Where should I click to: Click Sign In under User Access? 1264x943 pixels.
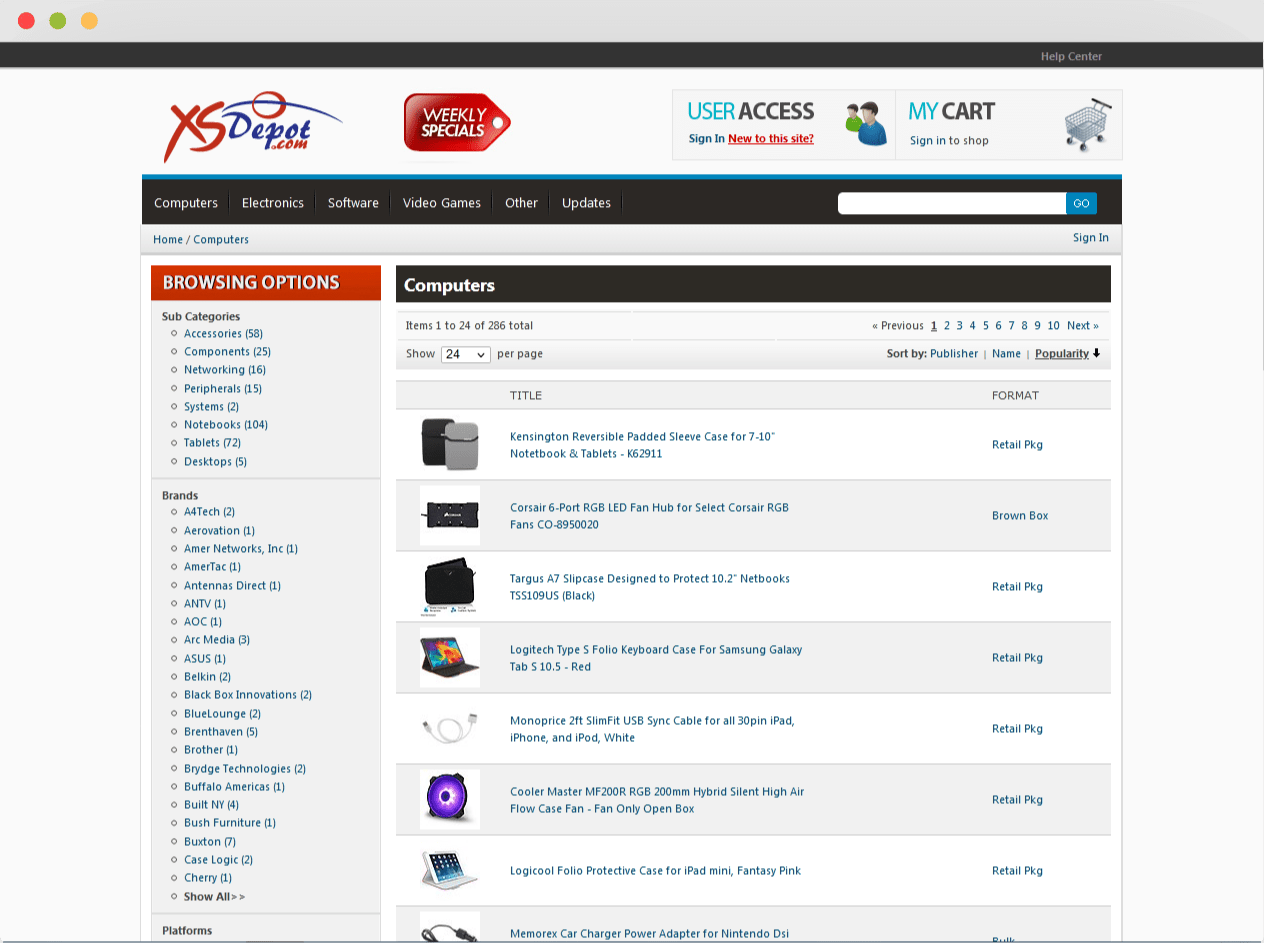[x=707, y=139]
